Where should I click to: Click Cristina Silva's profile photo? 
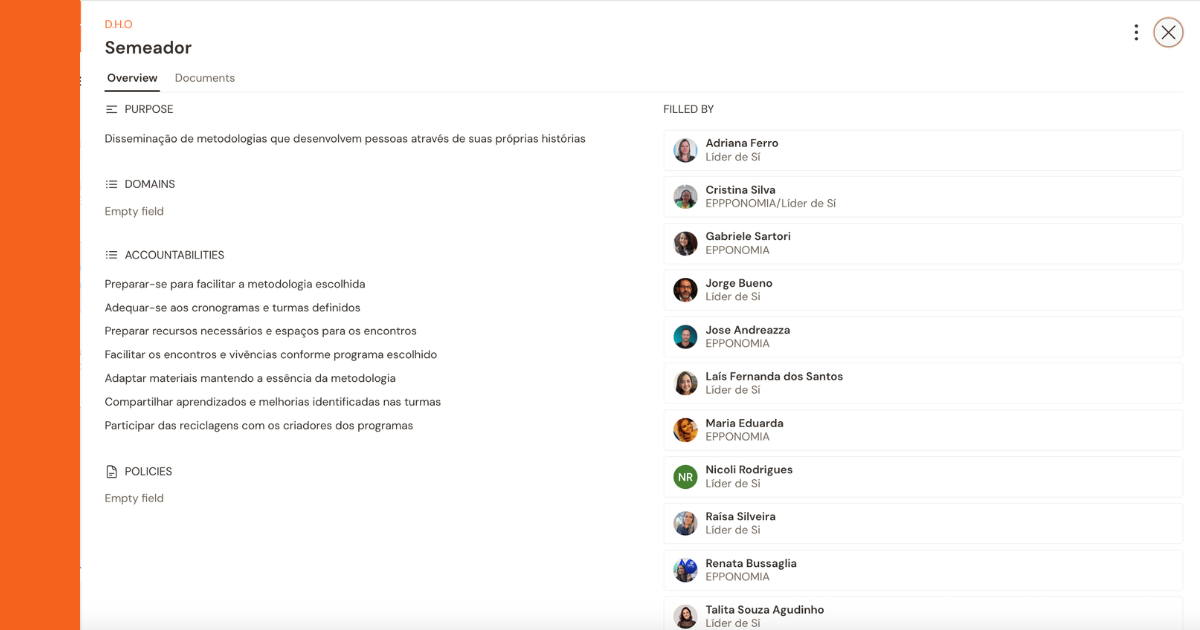tap(685, 197)
